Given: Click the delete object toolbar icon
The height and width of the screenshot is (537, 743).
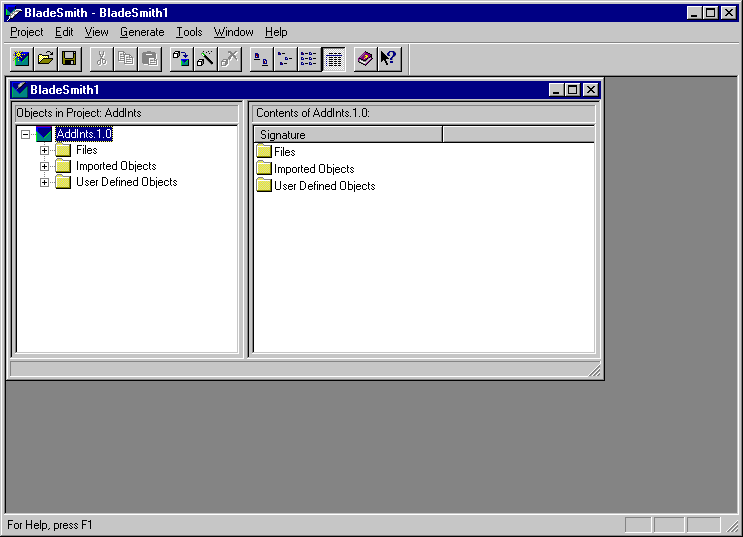Looking at the screenshot, I should [230, 59].
